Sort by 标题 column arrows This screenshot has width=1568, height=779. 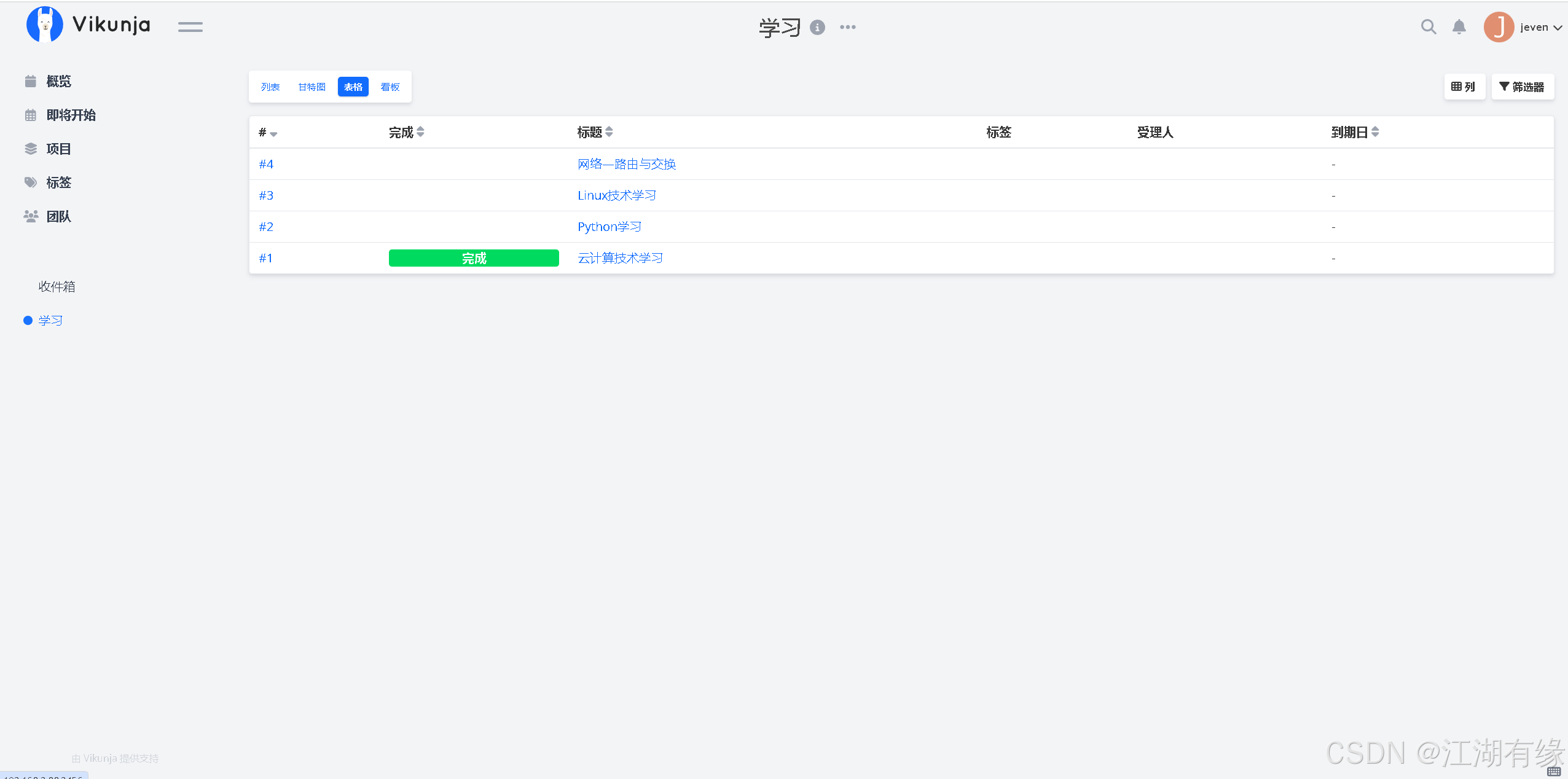coord(609,131)
